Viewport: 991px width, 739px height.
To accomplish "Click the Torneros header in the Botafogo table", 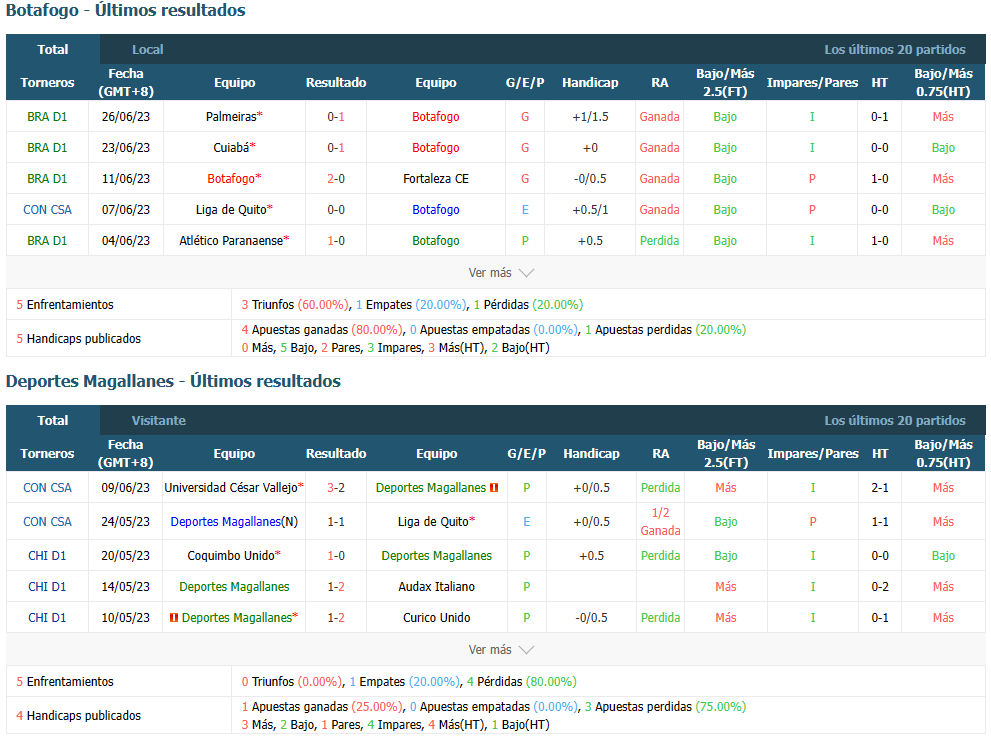I will point(47,82).
